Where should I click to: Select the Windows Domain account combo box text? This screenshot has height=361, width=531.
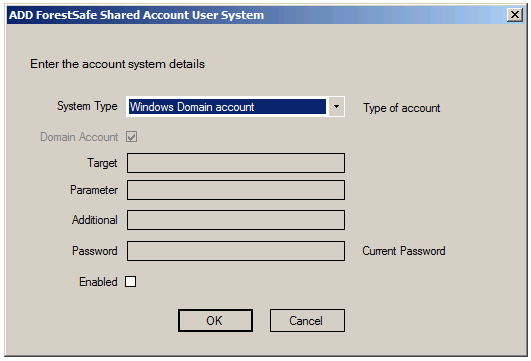point(227,107)
